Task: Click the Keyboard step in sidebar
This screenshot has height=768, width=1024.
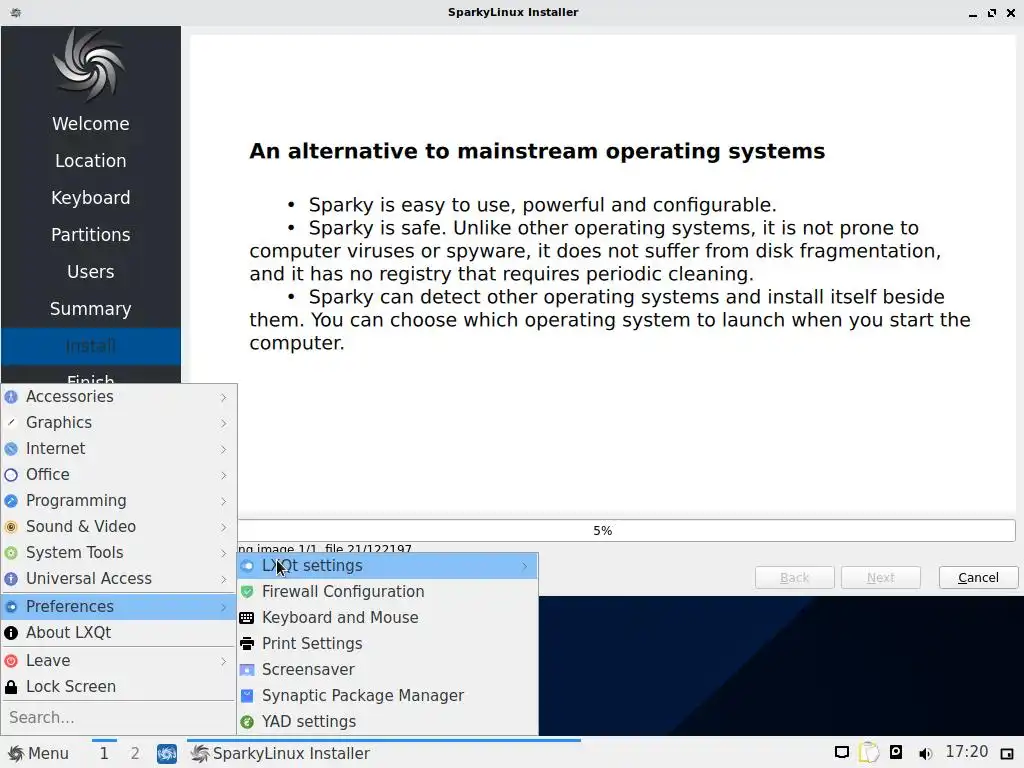Action: pyautogui.click(x=91, y=198)
